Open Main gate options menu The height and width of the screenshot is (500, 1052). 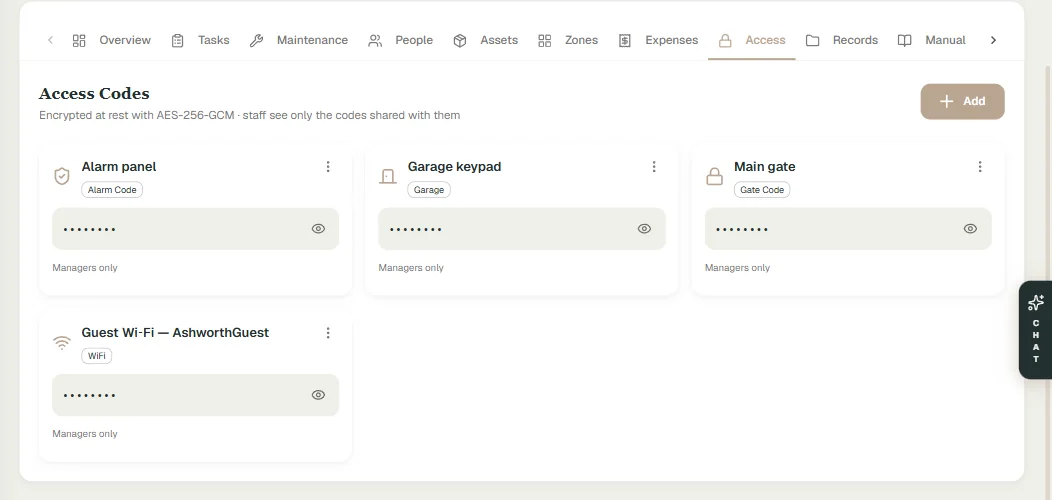pyautogui.click(x=980, y=166)
